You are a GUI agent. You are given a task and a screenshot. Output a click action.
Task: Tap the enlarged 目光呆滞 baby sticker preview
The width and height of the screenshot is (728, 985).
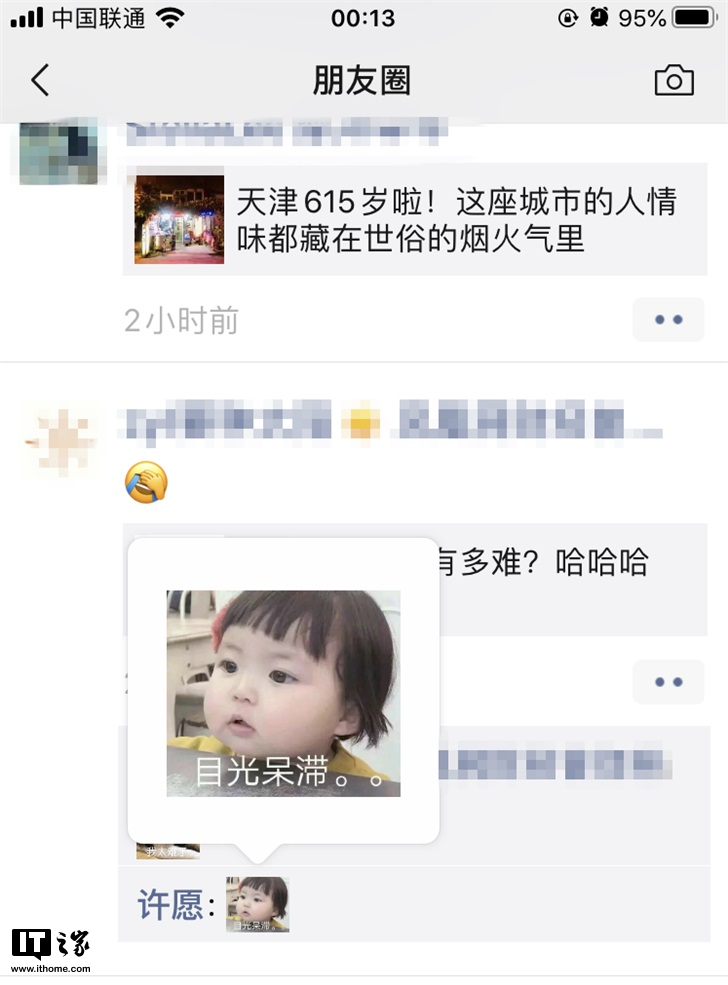[283, 694]
